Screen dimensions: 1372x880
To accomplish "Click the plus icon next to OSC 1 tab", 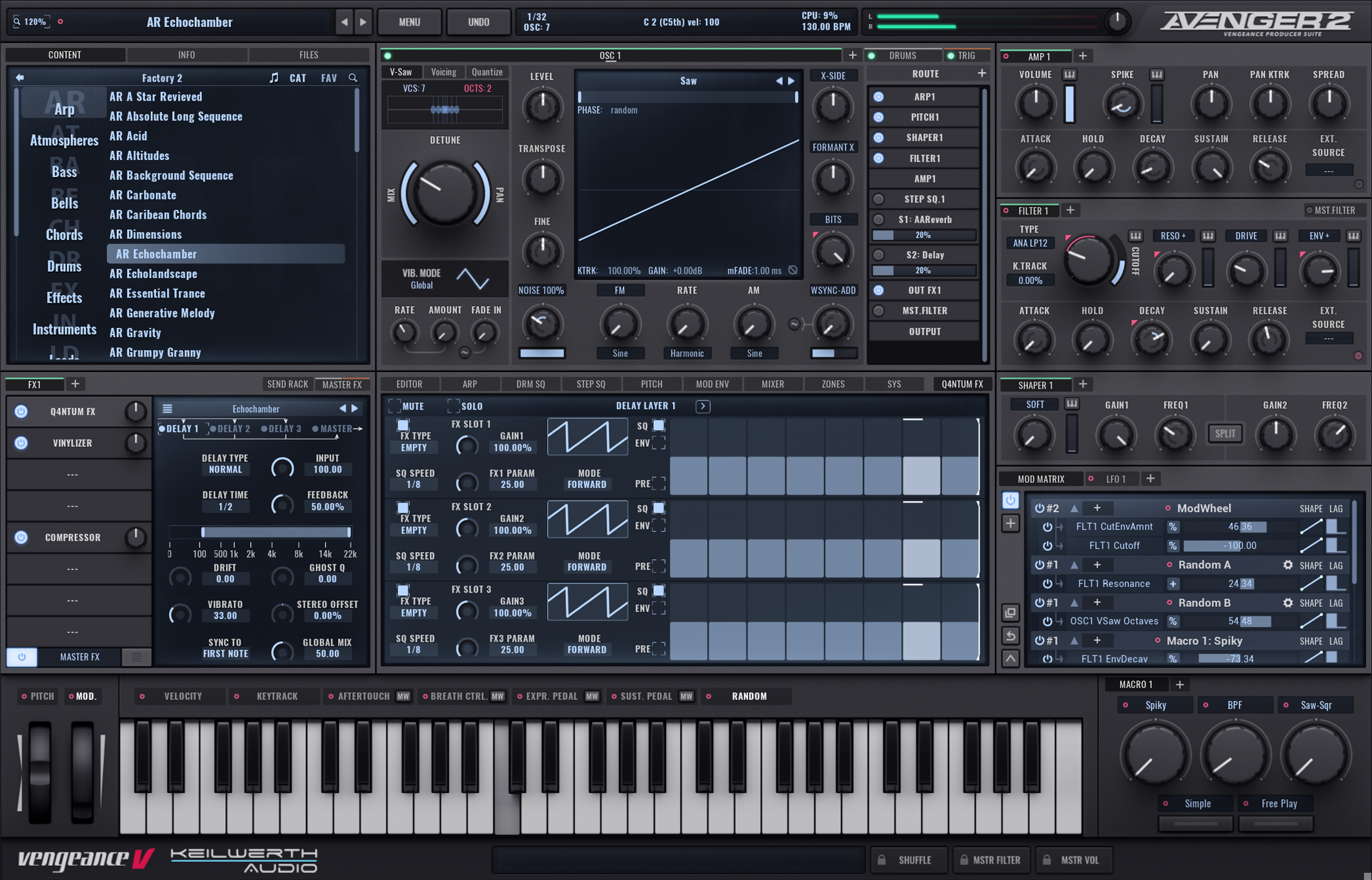I will coord(852,56).
